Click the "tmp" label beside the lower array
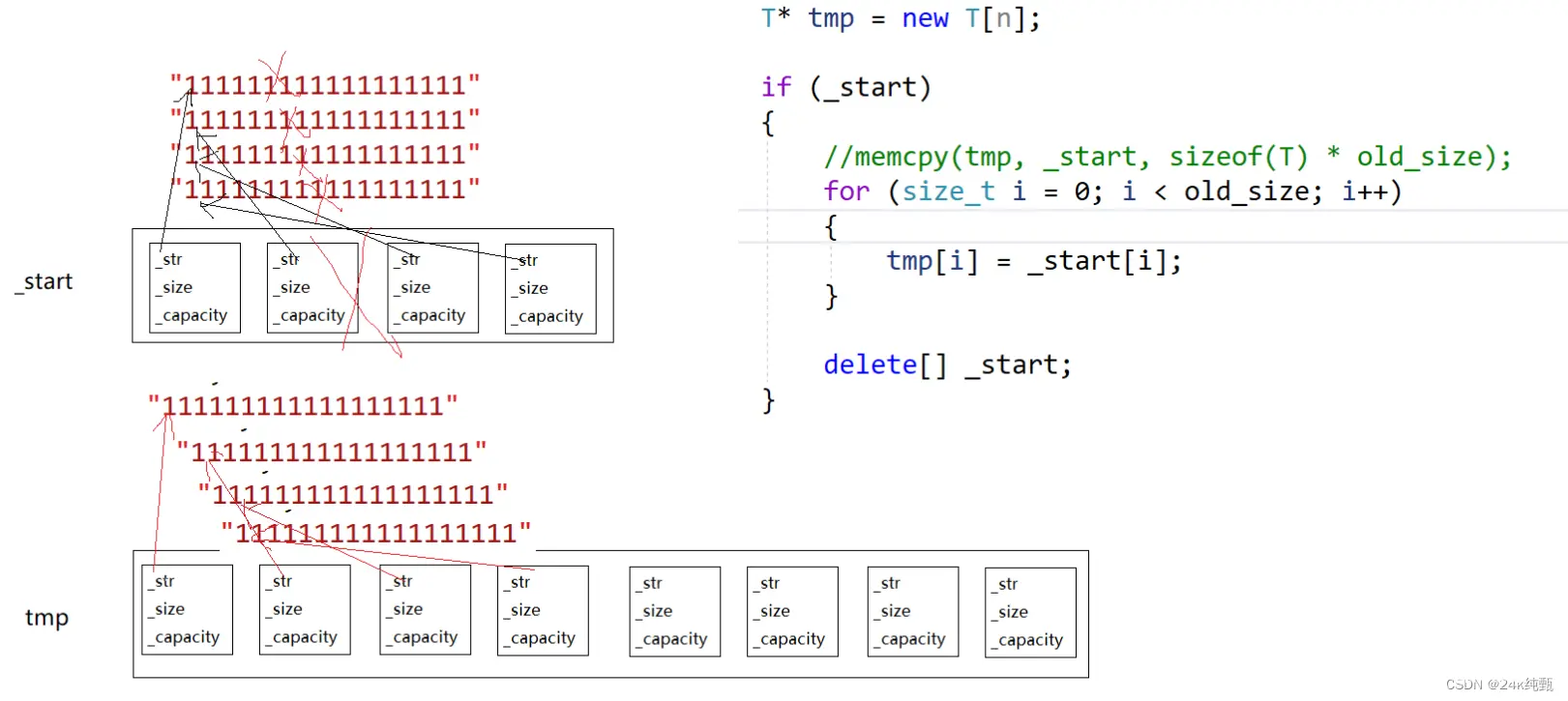The width and height of the screenshot is (1568, 701). [x=46, y=618]
